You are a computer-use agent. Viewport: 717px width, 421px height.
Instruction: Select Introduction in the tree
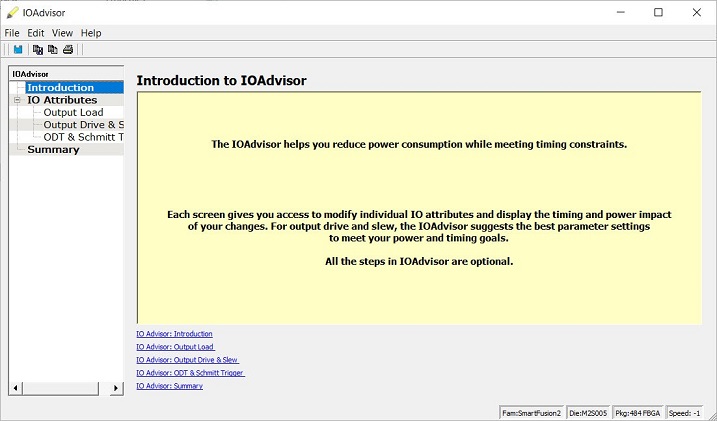click(60, 88)
